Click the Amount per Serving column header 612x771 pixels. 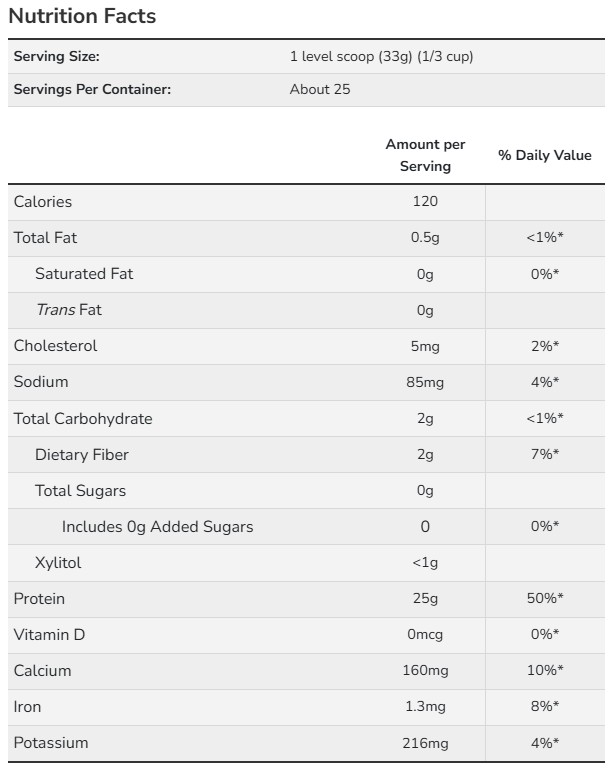425,156
